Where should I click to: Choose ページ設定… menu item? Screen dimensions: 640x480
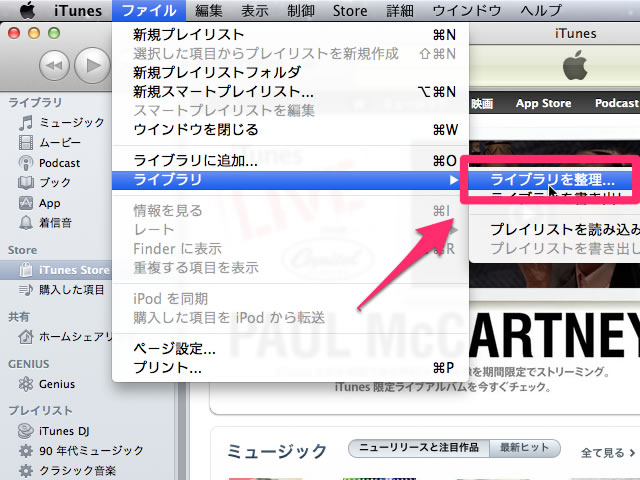coord(290,349)
